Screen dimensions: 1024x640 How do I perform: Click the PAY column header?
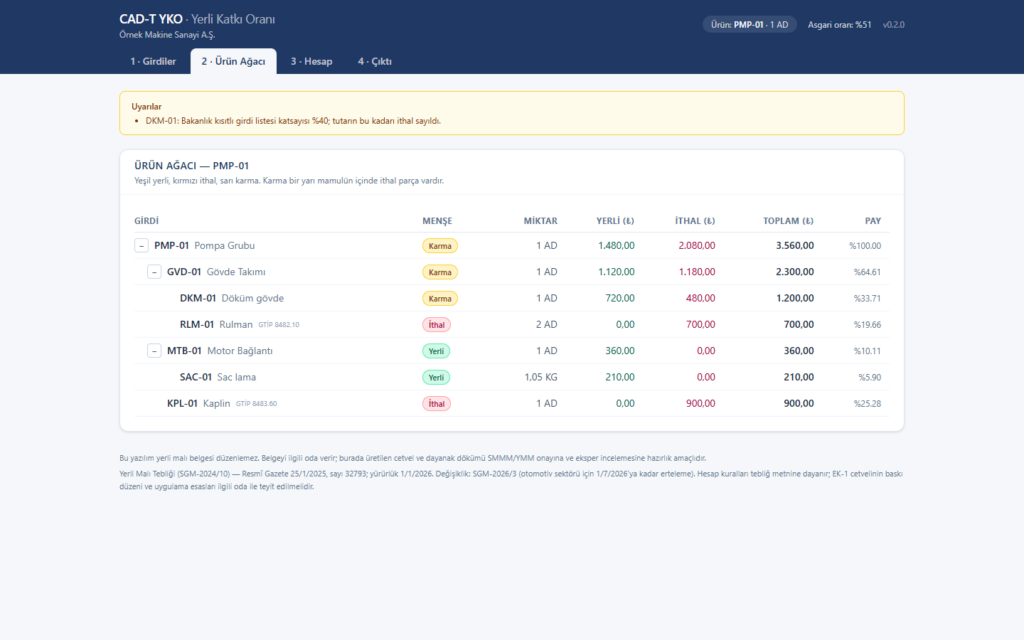[x=873, y=221]
